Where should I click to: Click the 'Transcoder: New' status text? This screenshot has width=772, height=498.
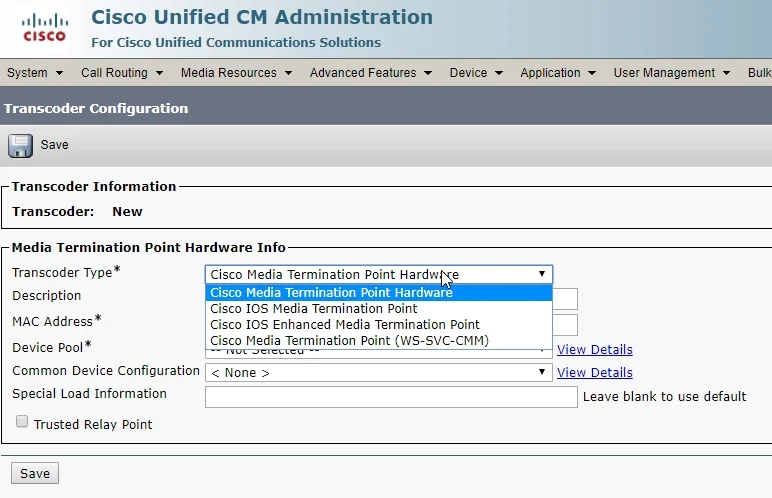click(x=77, y=212)
